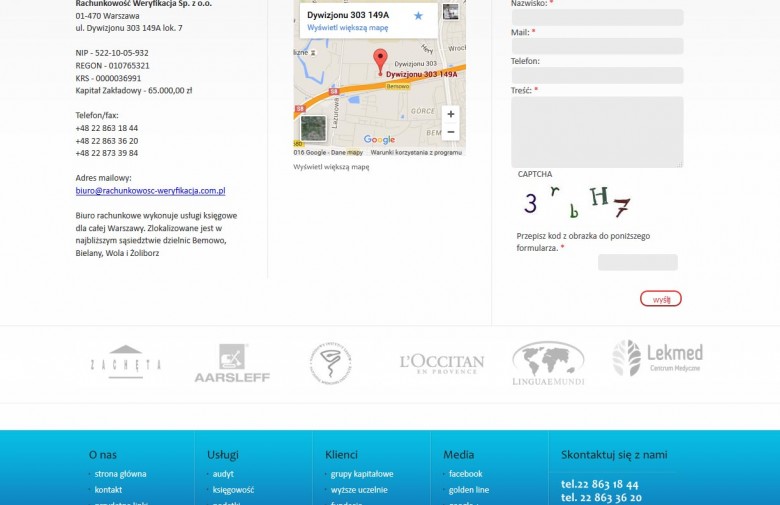Click the Aarsleff client logo
This screenshot has height=505, width=780.
coord(232,363)
